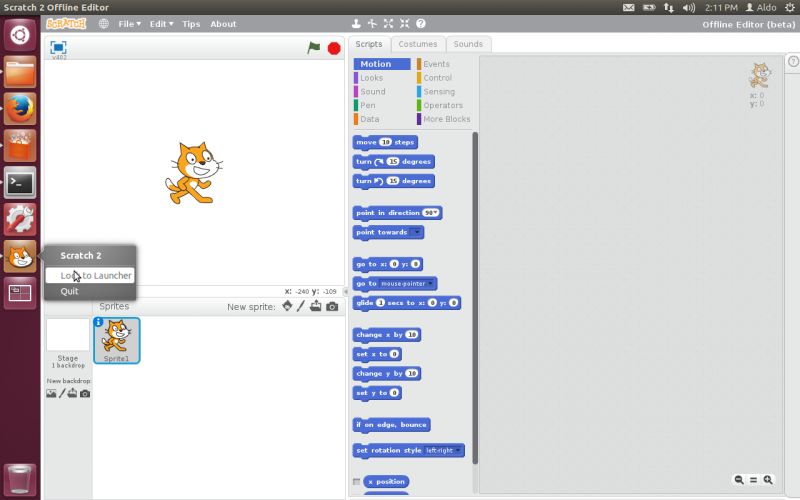Open the Terminal from launcher
This screenshot has width=800, height=500.
[20, 183]
